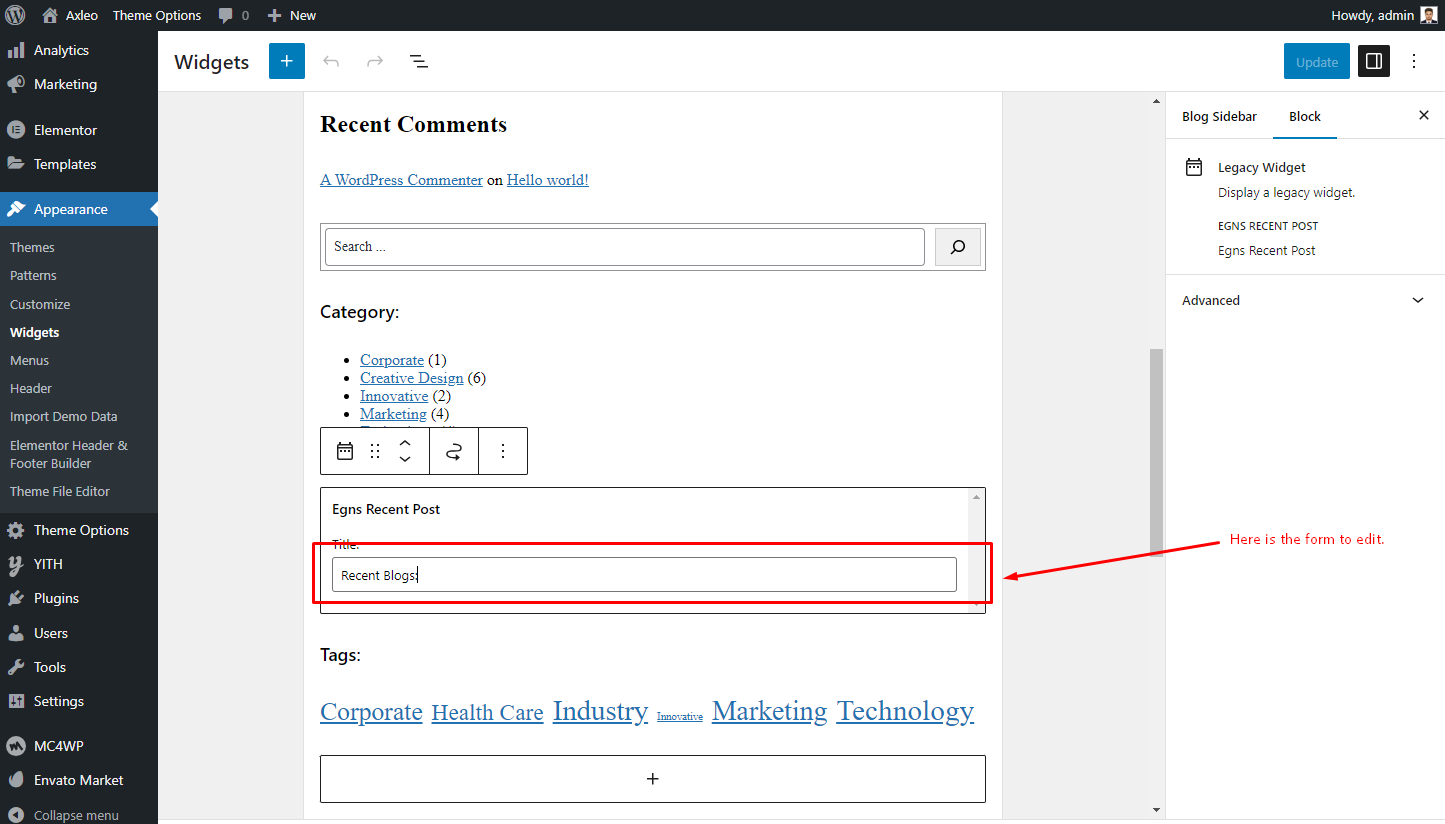Open Theme Options gear in sidebar

tap(78, 530)
